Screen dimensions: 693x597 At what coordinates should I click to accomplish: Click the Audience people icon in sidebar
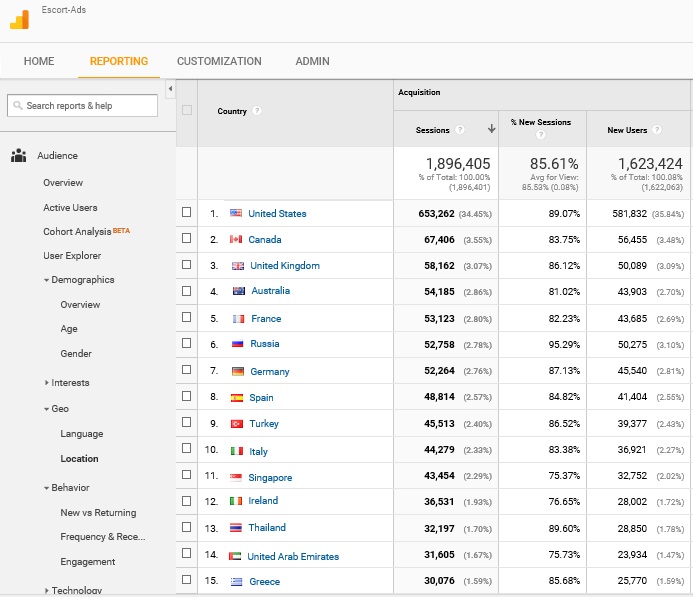[x=19, y=155]
